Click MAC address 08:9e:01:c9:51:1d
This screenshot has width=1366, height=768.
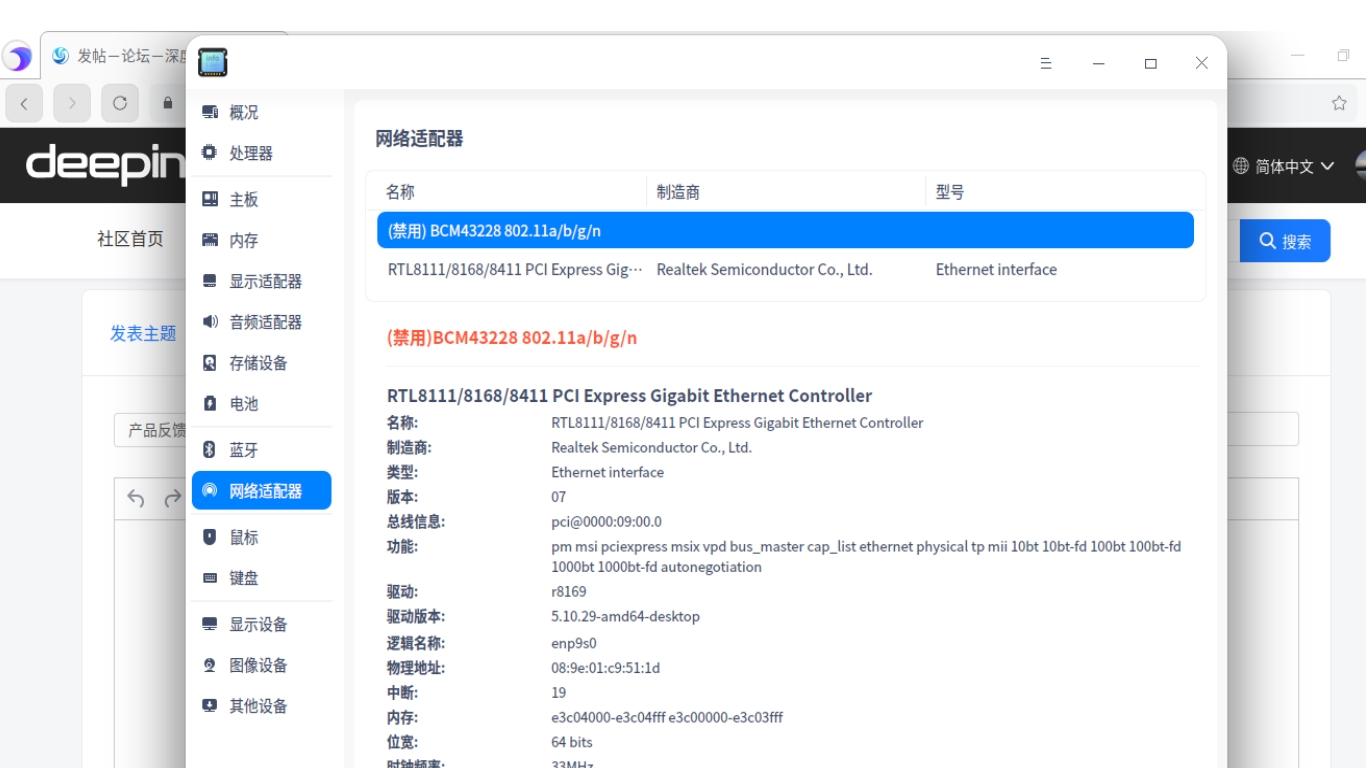tap(606, 668)
